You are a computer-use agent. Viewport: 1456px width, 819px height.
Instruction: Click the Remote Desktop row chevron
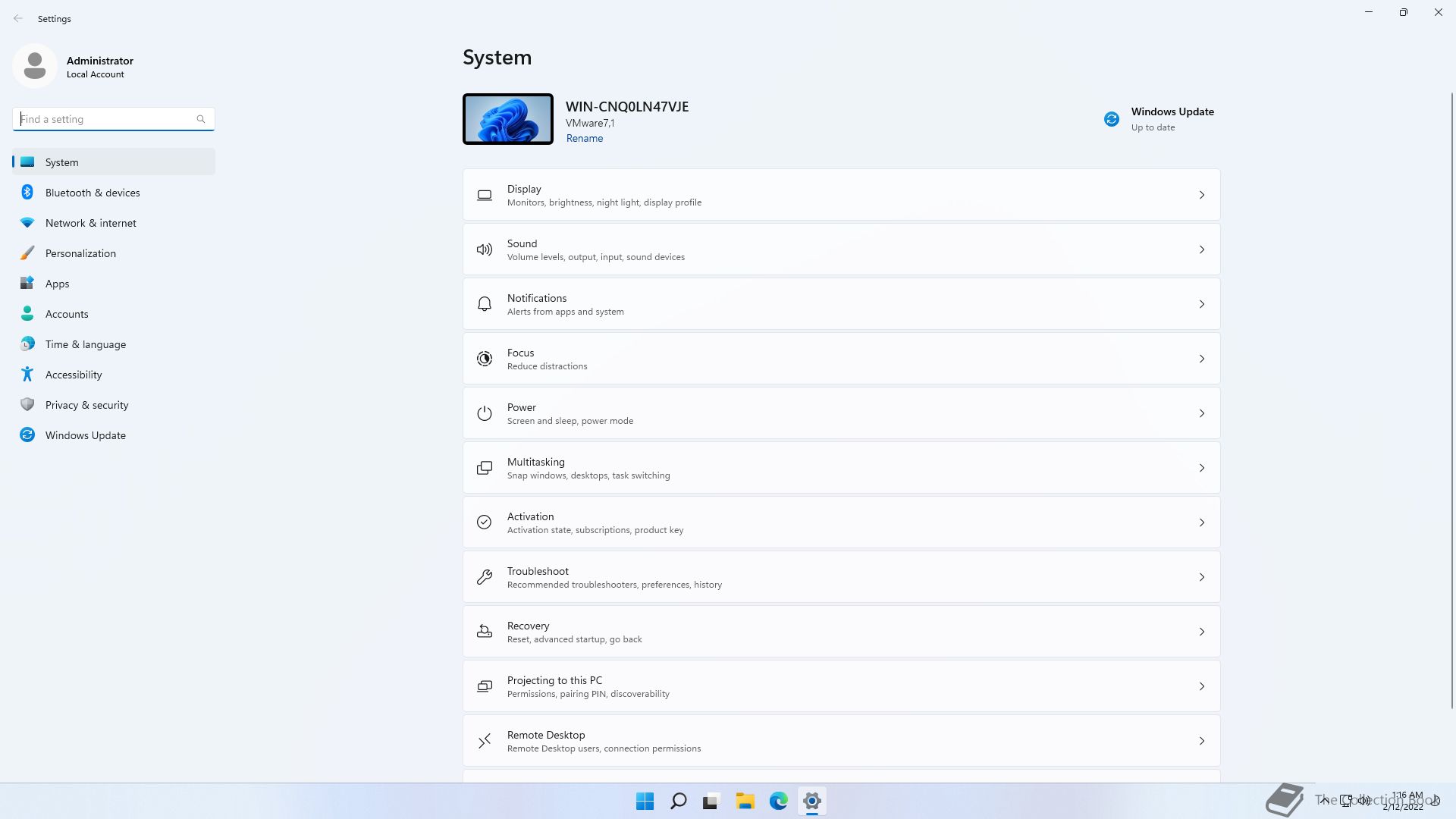[x=1202, y=741]
